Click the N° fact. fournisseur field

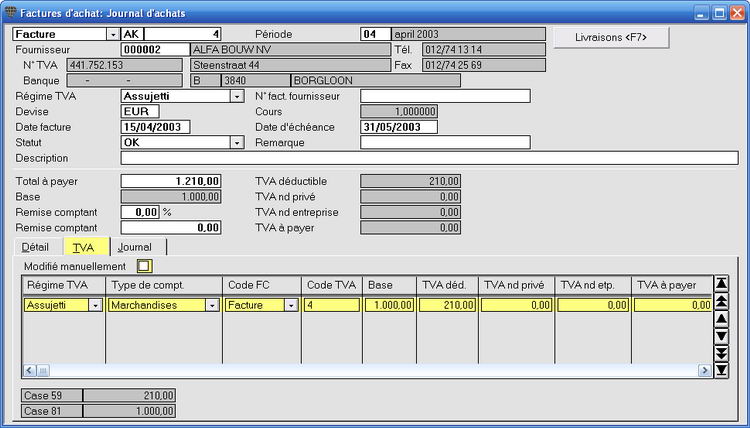[445, 96]
